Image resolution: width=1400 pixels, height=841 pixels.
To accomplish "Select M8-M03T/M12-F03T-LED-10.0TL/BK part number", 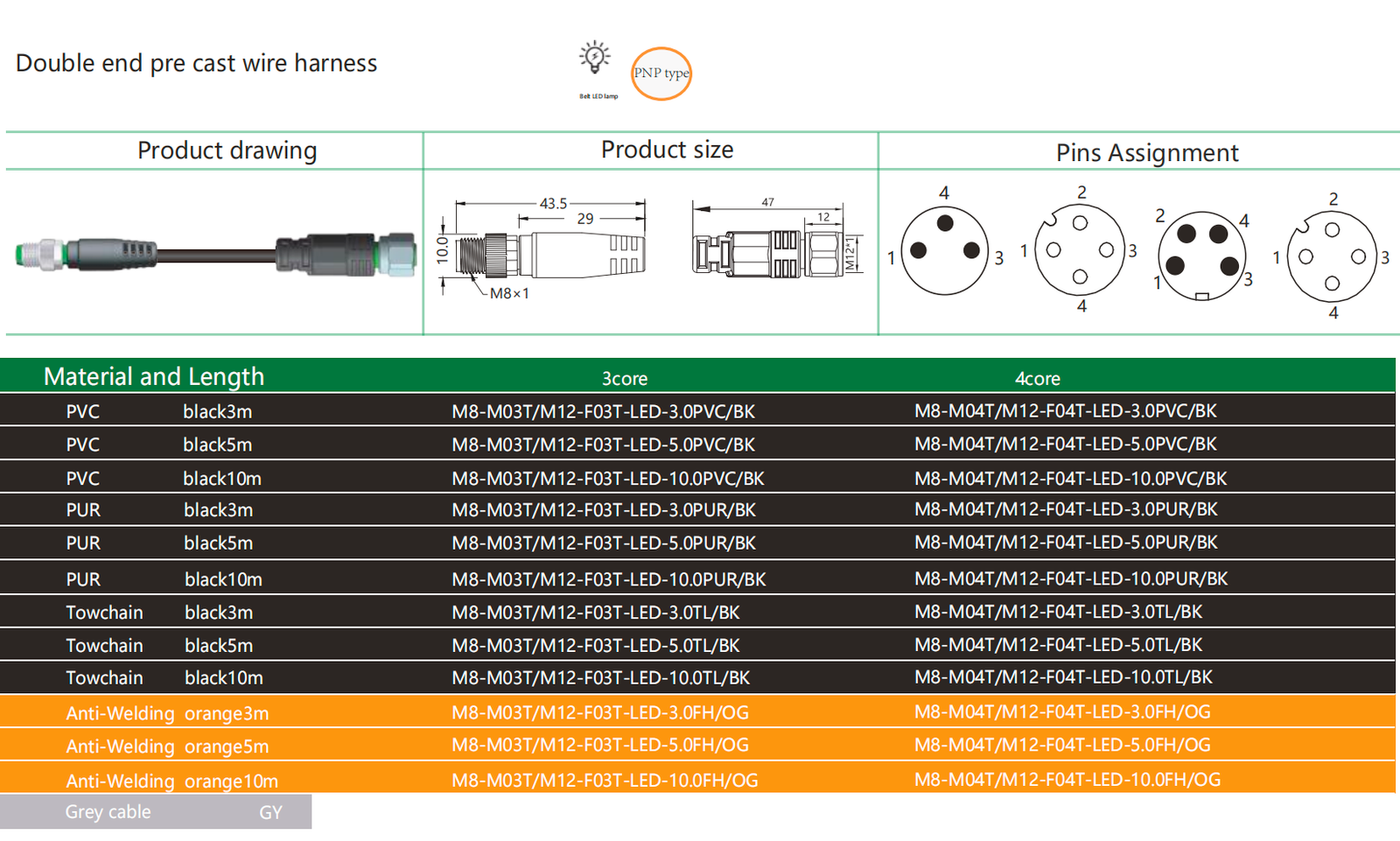I will 601,677.
